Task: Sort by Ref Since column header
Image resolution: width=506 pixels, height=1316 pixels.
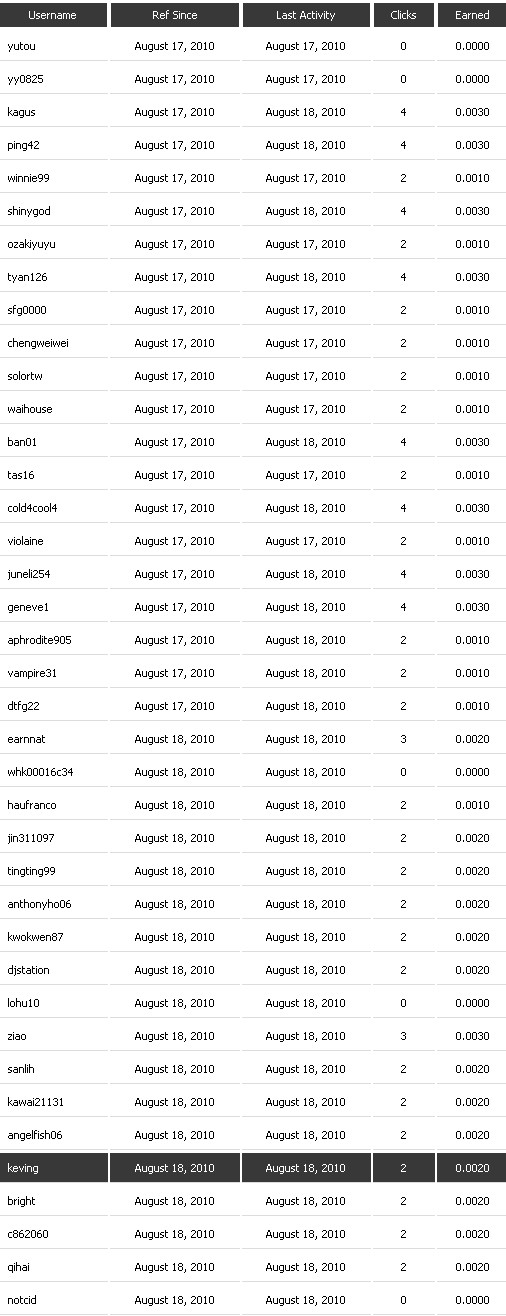Action: [174, 15]
